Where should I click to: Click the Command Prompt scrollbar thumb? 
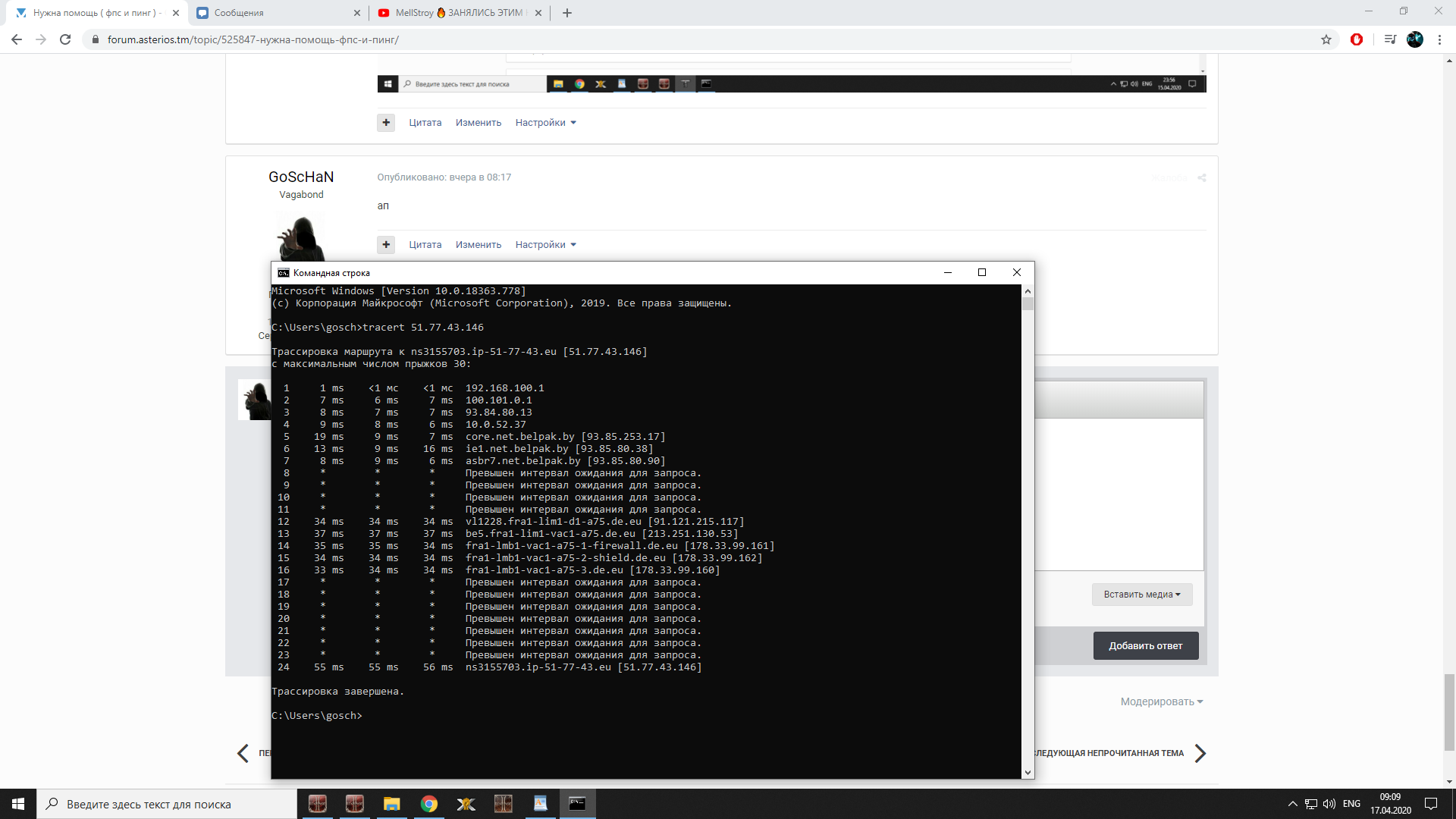click(x=1028, y=304)
